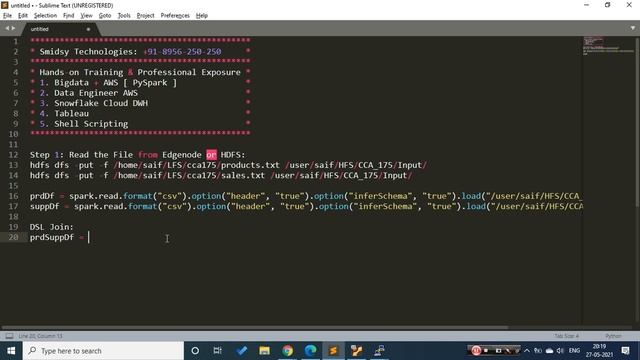Viewport: 640px width, 360px height.
Task: Go to next tab with right arrow
Action: [13, 28]
